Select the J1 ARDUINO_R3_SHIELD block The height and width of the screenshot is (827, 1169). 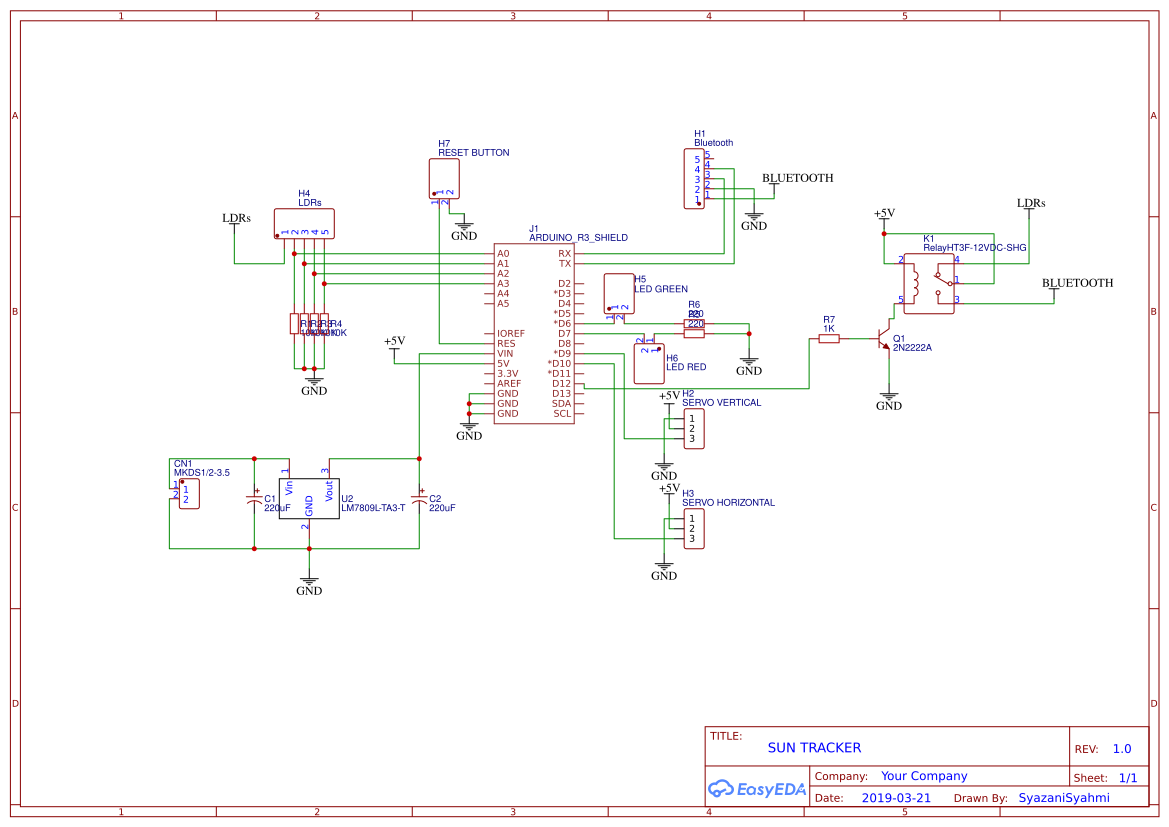click(x=534, y=333)
